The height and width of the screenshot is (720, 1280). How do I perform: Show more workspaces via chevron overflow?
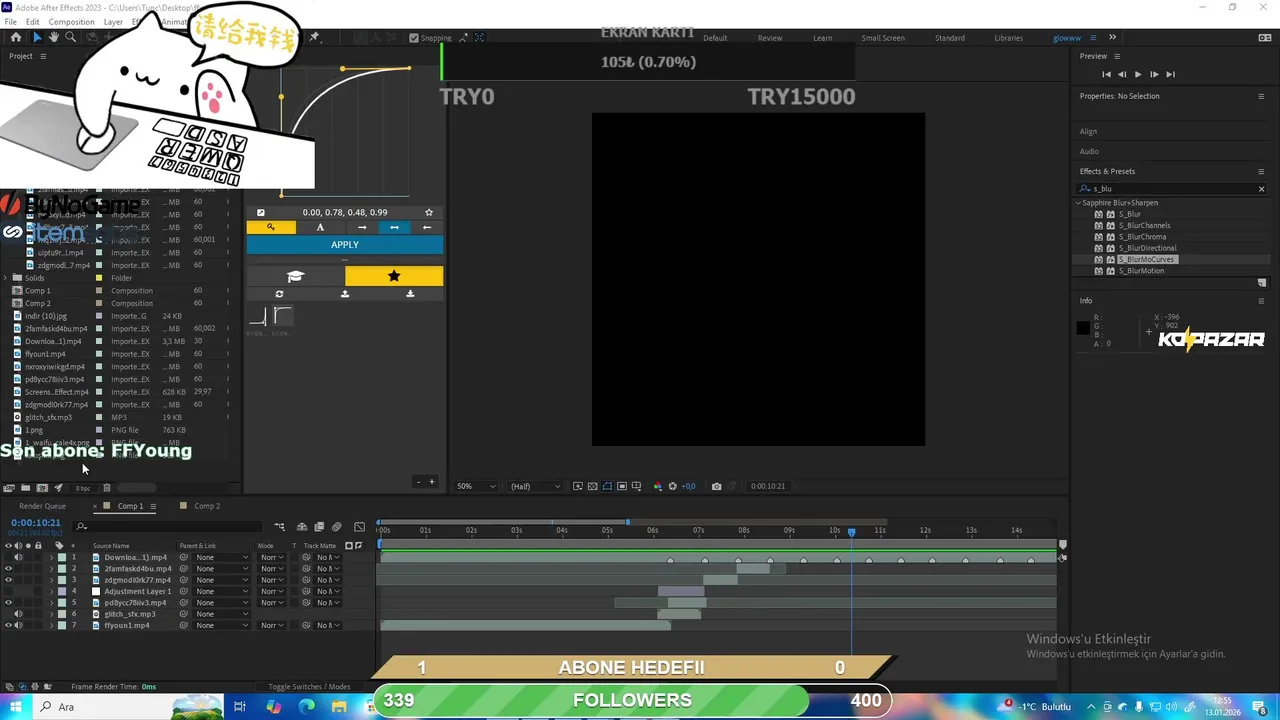1112,38
